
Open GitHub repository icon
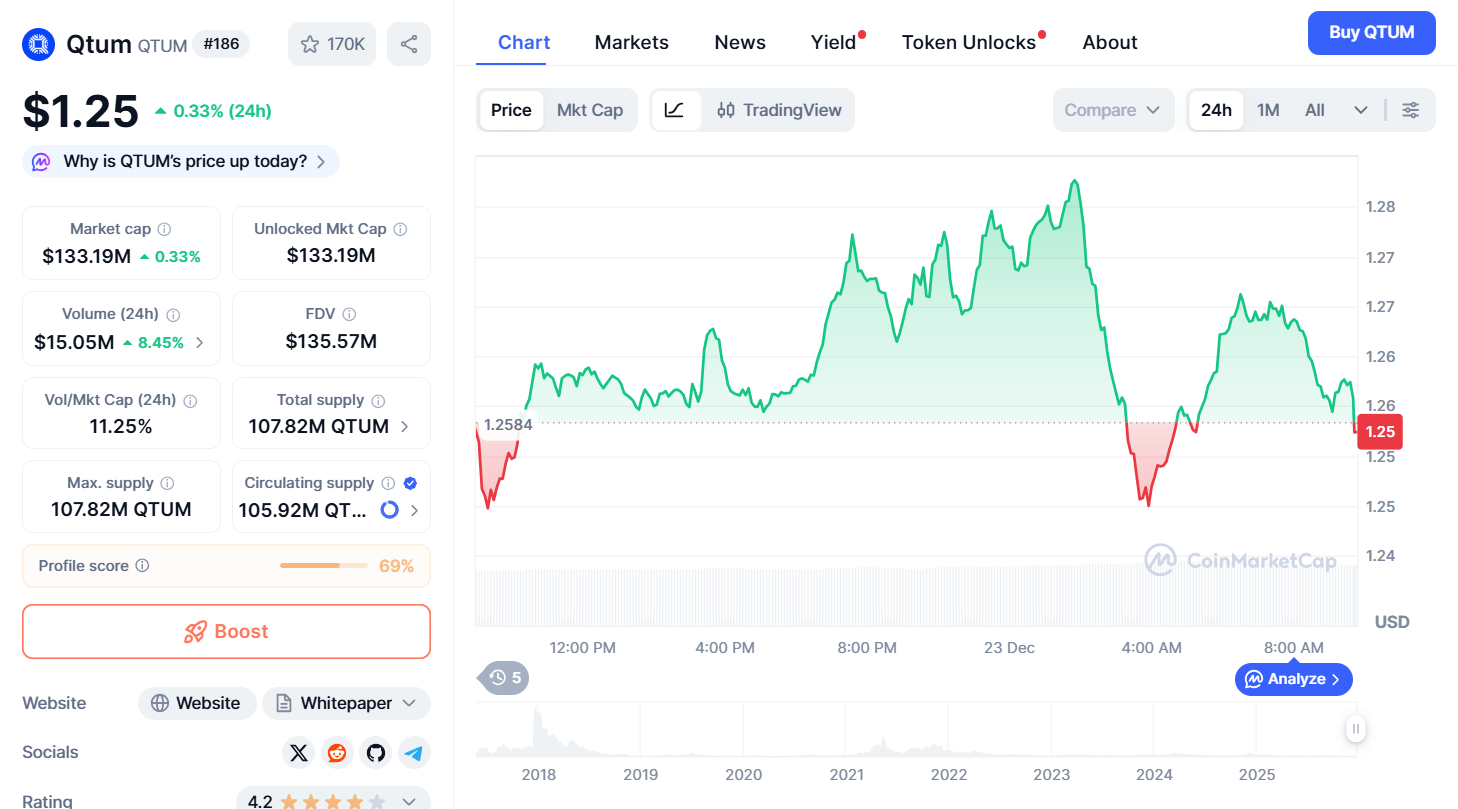coord(376,753)
